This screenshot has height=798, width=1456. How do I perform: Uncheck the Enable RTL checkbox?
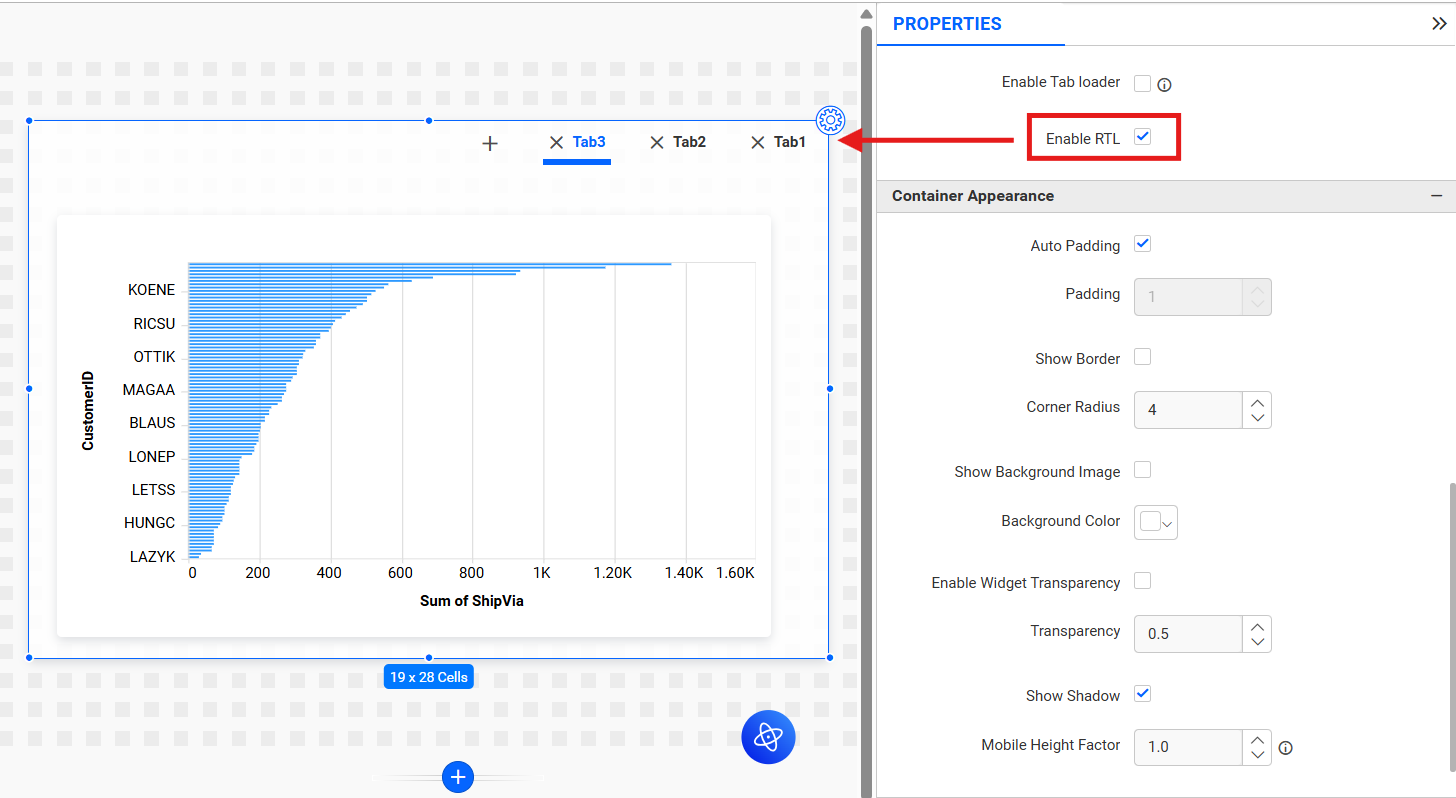(x=1142, y=138)
